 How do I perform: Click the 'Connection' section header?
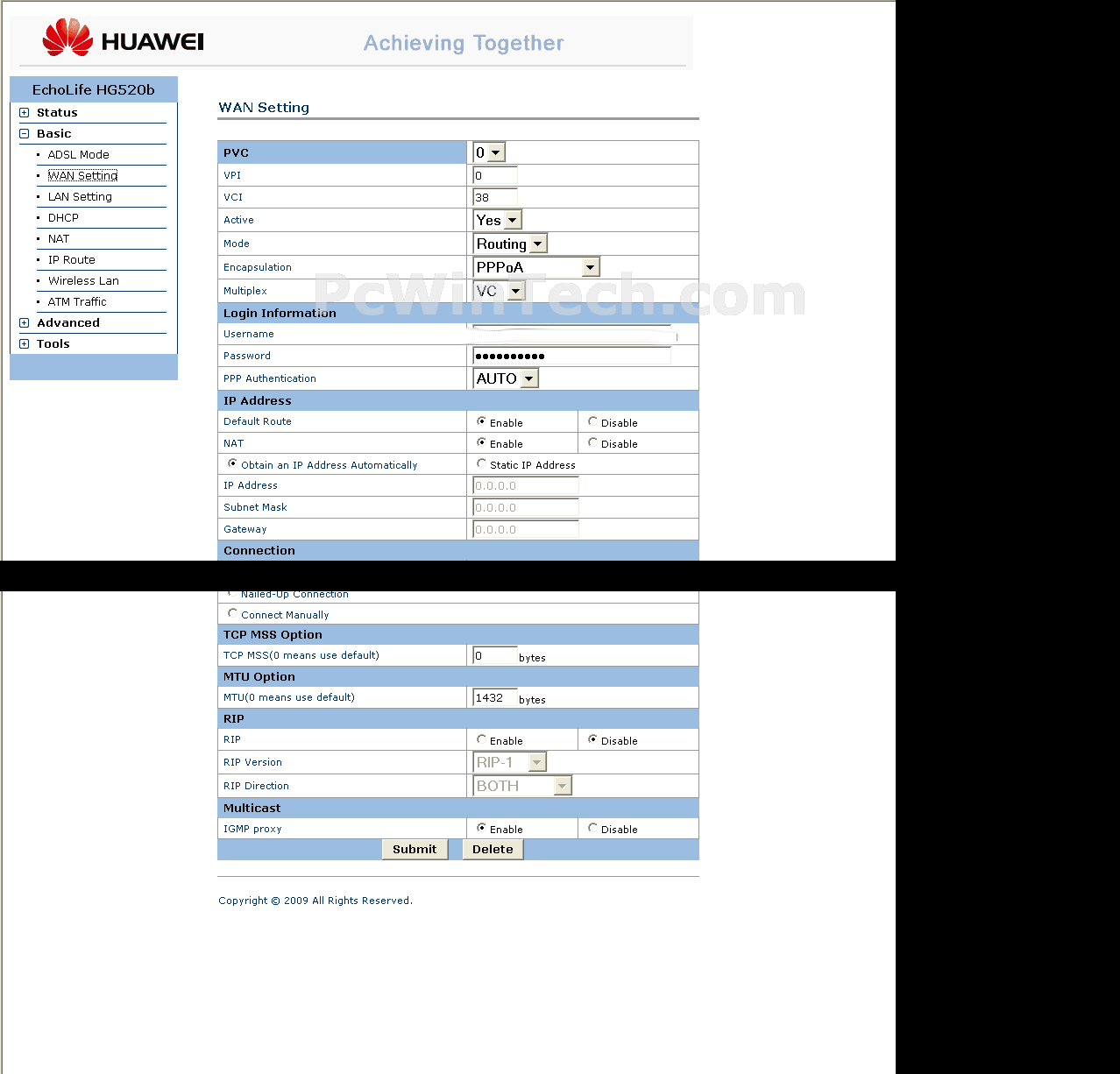pyautogui.click(x=259, y=551)
